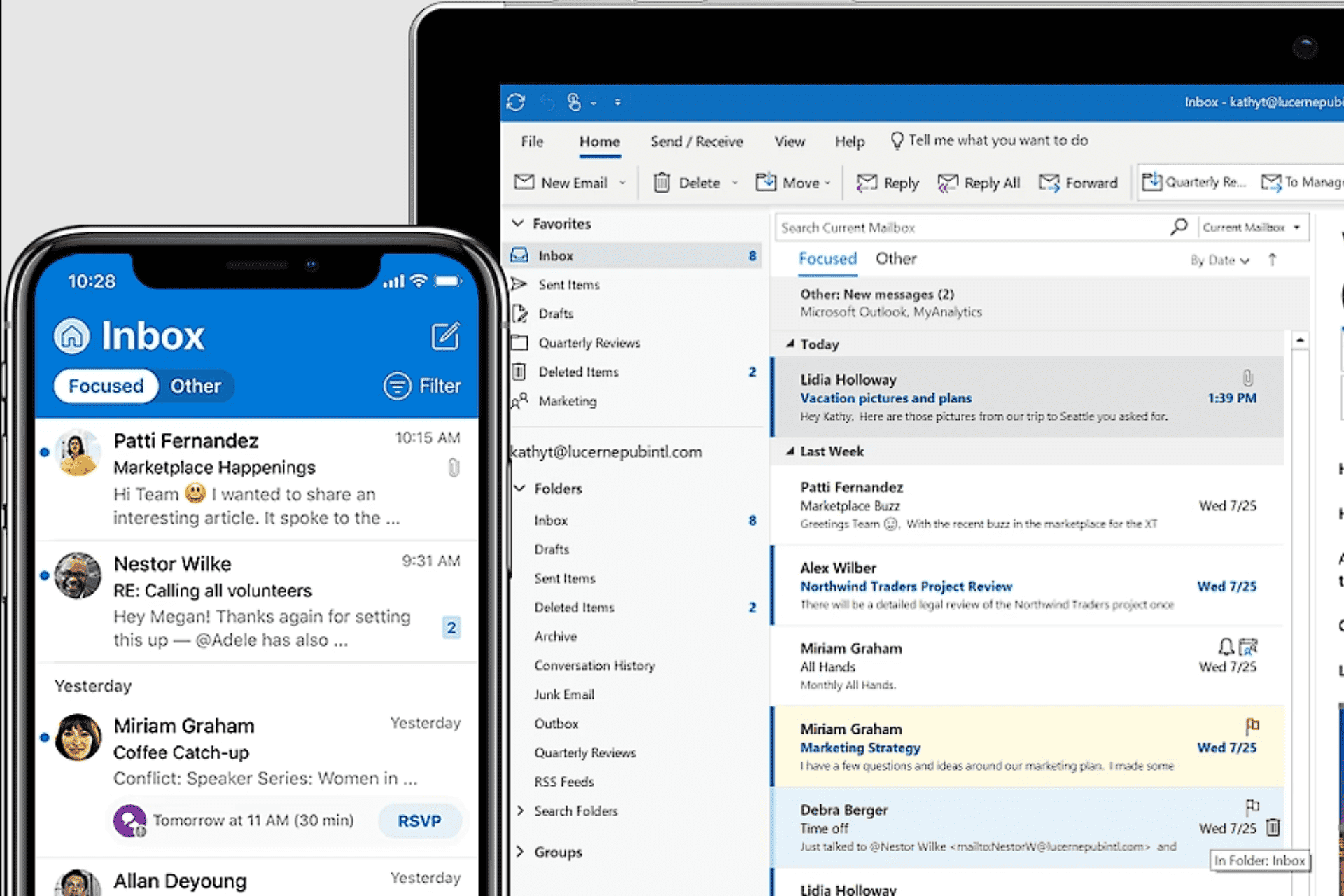Click the reminder bell on All Hands message
1344x896 pixels.
coord(1226,646)
